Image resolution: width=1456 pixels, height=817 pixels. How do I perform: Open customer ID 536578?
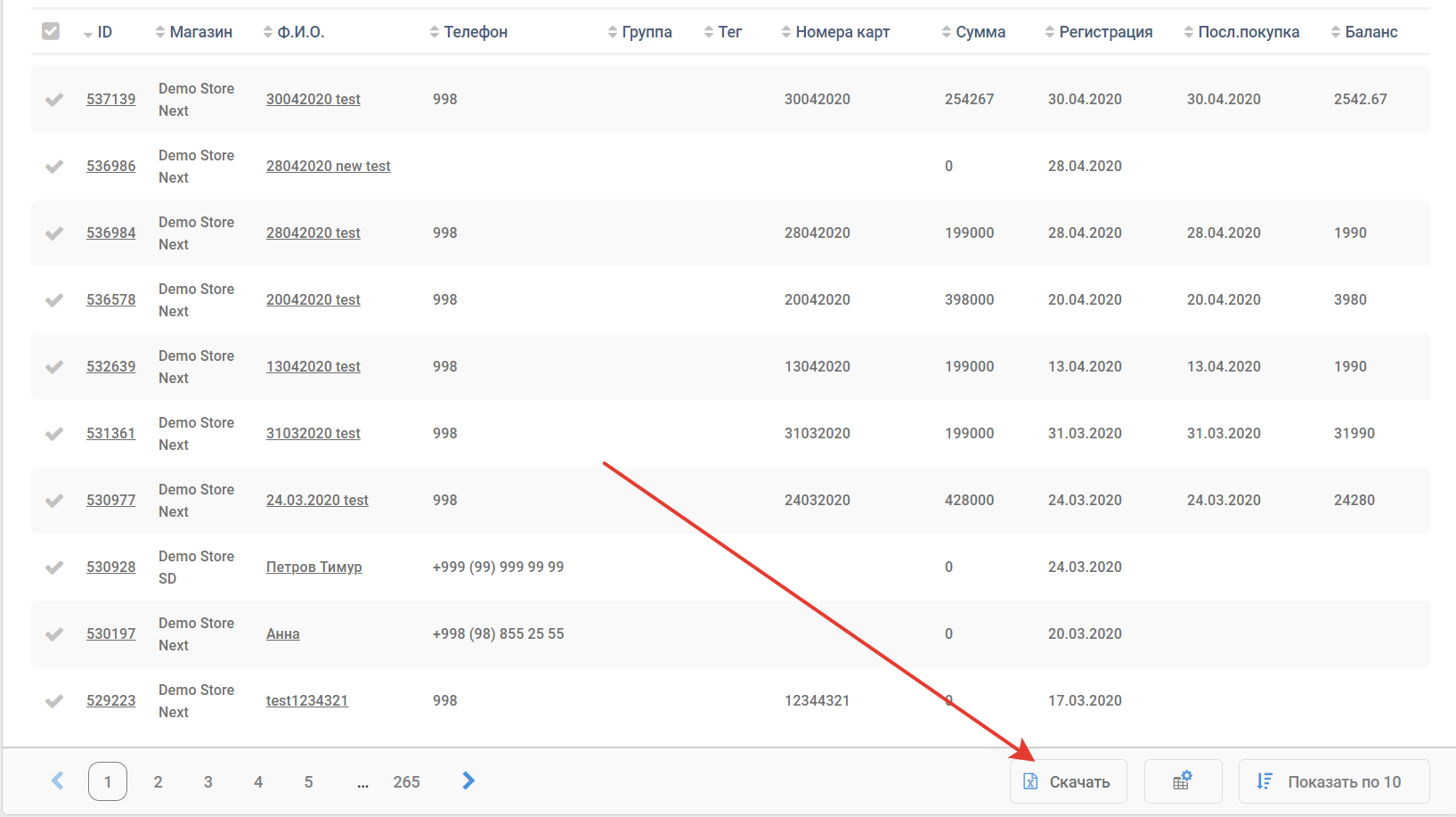[111, 299]
